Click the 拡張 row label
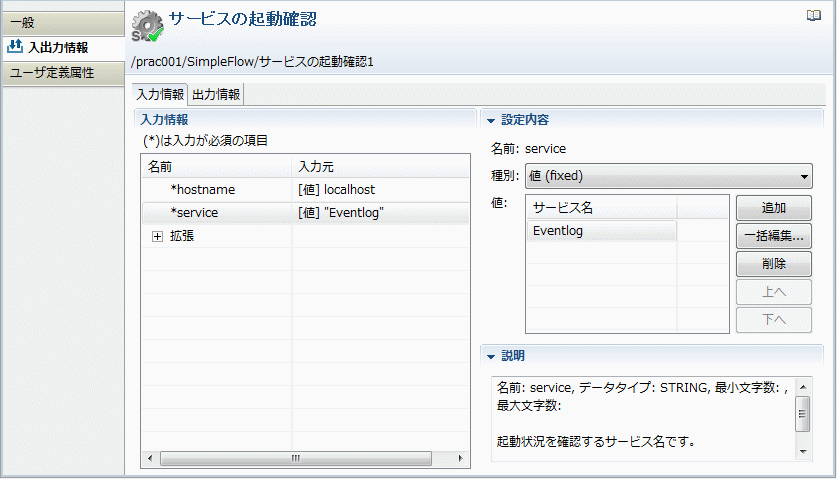Screen dimensions: 837x479 pos(181,236)
